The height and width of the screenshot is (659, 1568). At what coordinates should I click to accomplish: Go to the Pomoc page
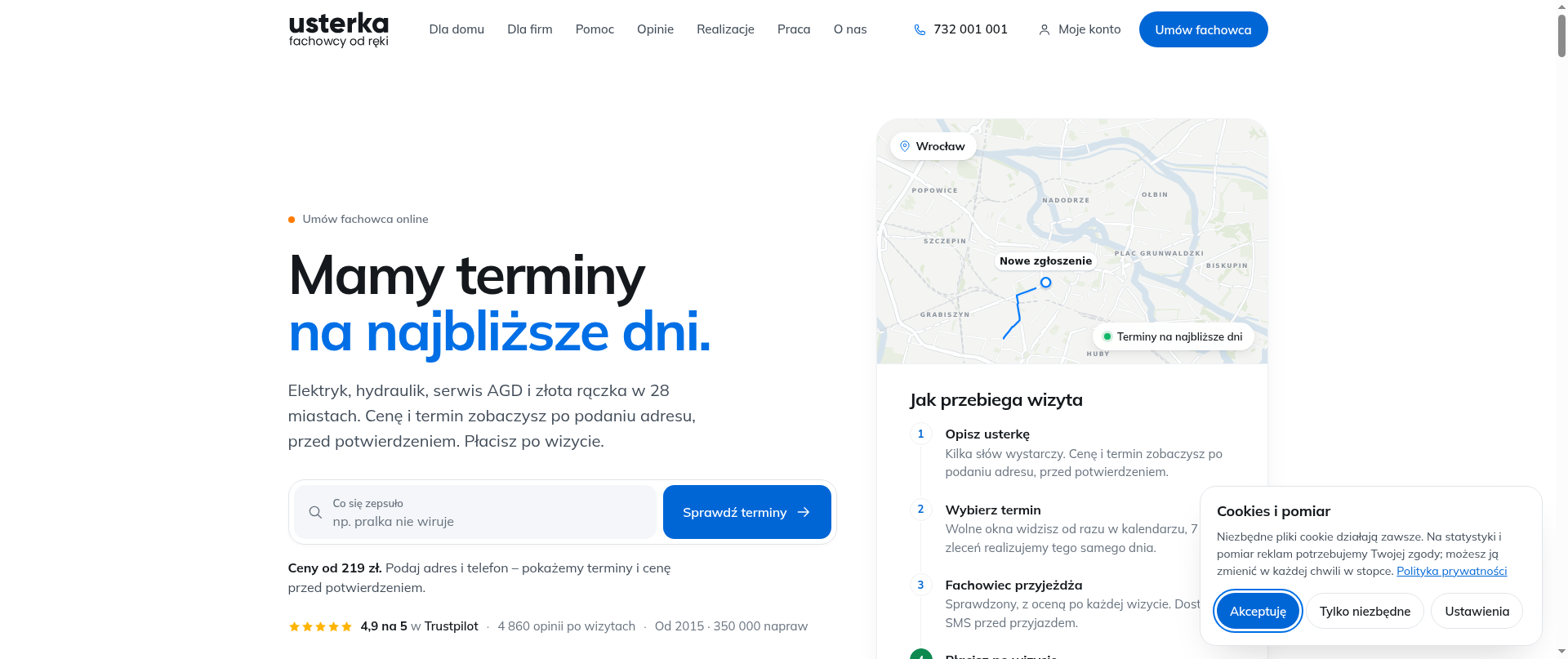pos(595,29)
